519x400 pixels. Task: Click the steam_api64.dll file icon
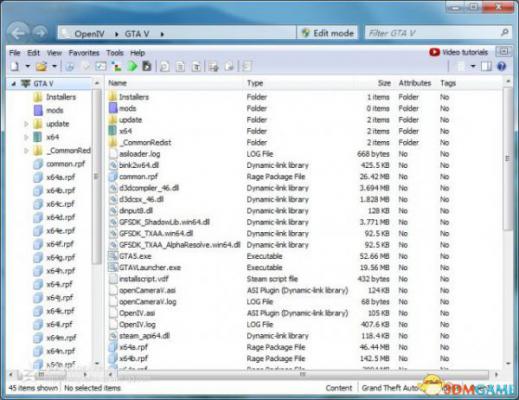pos(113,336)
